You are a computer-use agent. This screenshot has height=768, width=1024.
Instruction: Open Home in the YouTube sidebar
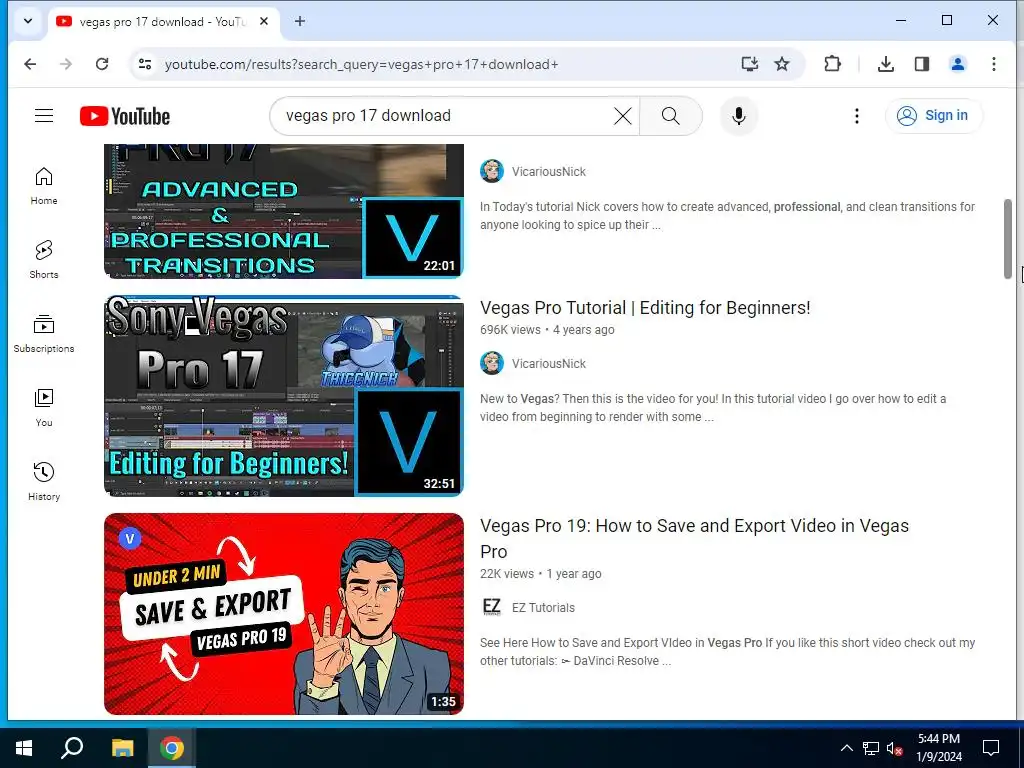[44, 185]
